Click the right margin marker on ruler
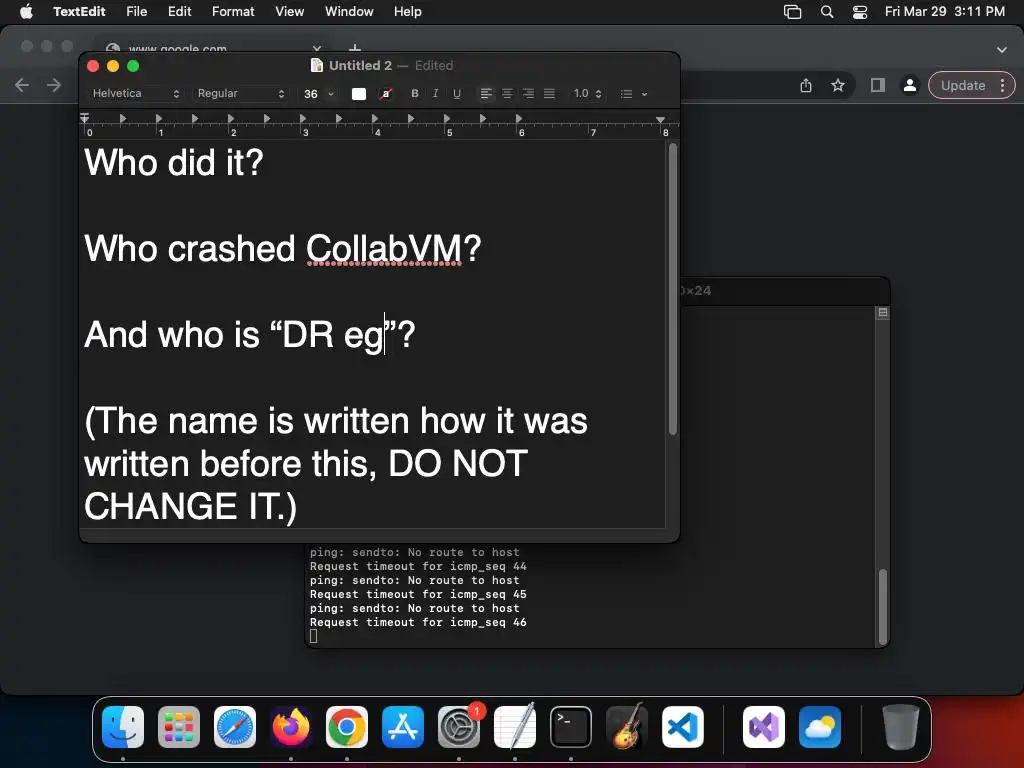This screenshot has height=768, width=1024. (661, 120)
